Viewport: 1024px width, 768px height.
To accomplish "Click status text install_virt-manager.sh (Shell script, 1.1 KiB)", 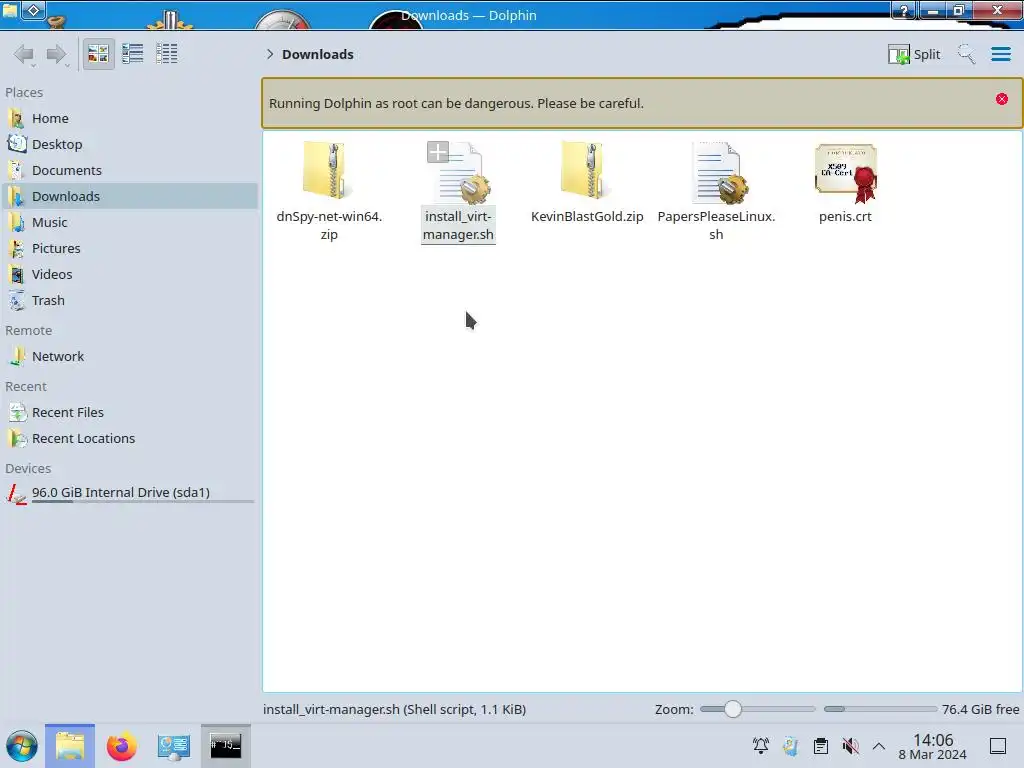I will [x=394, y=709].
